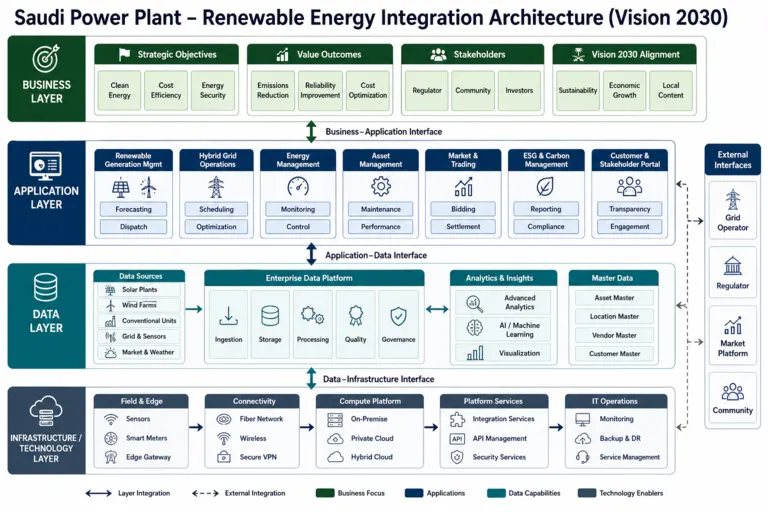Viewport: 768px width, 512px height.
Task: Click the gear icon in Asset Management
Action: 381,187
